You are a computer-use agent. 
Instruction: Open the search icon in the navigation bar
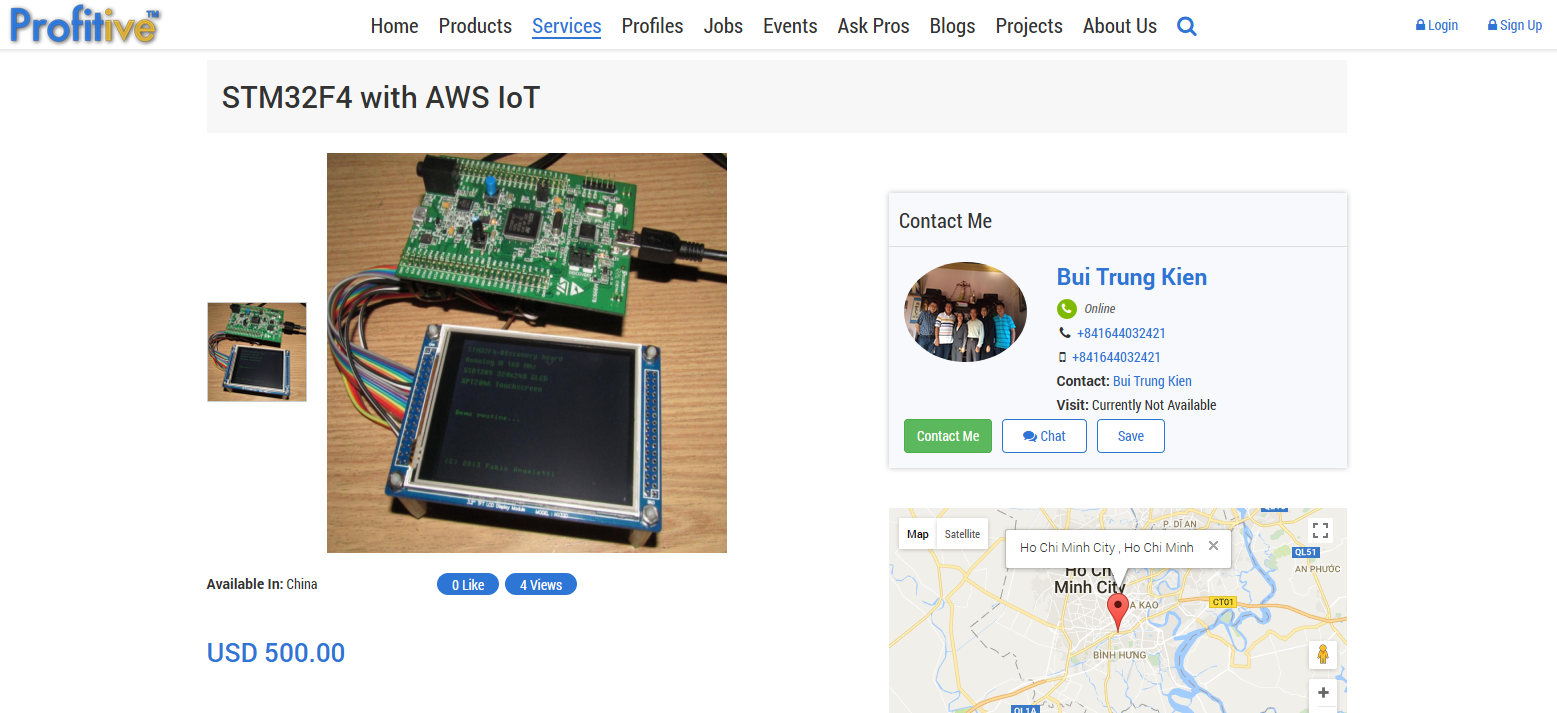[1186, 26]
